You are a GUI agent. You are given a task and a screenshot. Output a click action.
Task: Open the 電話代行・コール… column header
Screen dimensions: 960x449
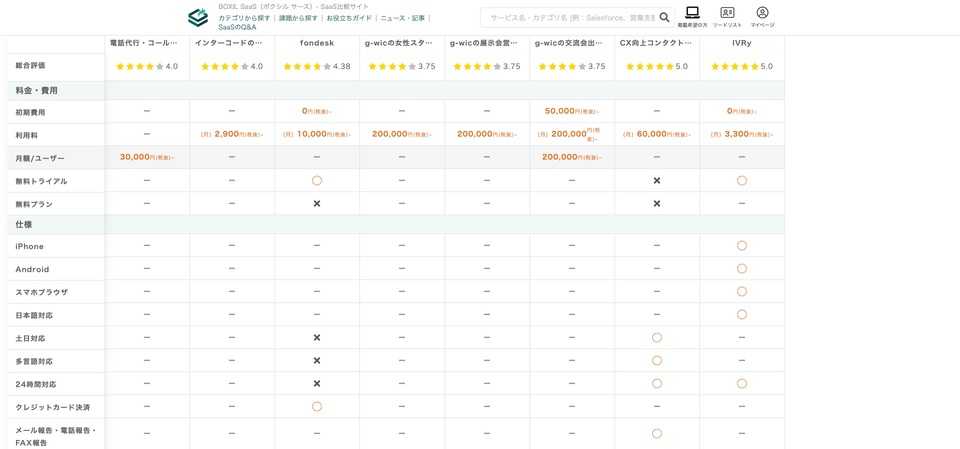point(143,43)
